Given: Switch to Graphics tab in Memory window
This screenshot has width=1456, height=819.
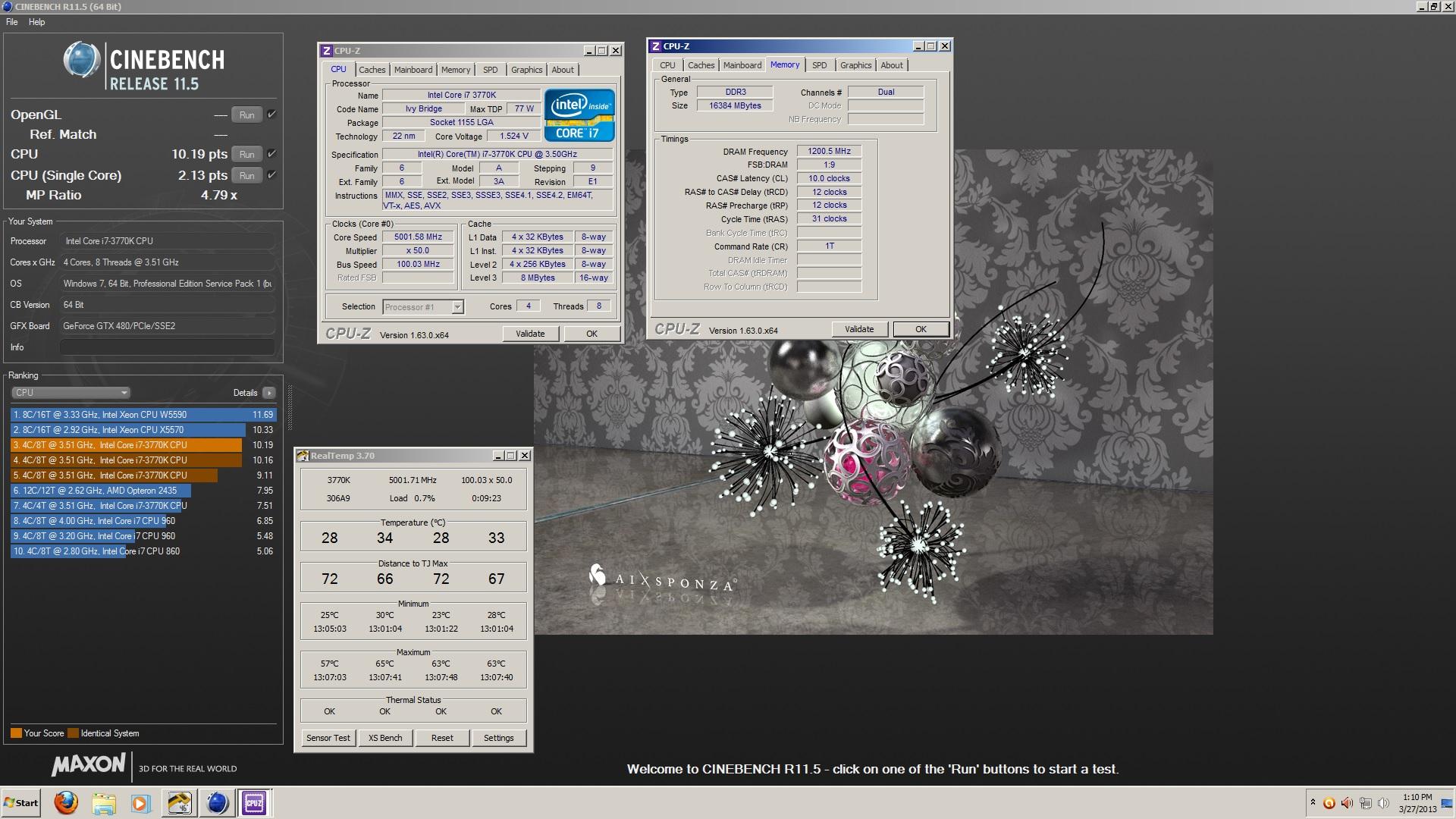Looking at the screenshot, I should tap(855, 65).
